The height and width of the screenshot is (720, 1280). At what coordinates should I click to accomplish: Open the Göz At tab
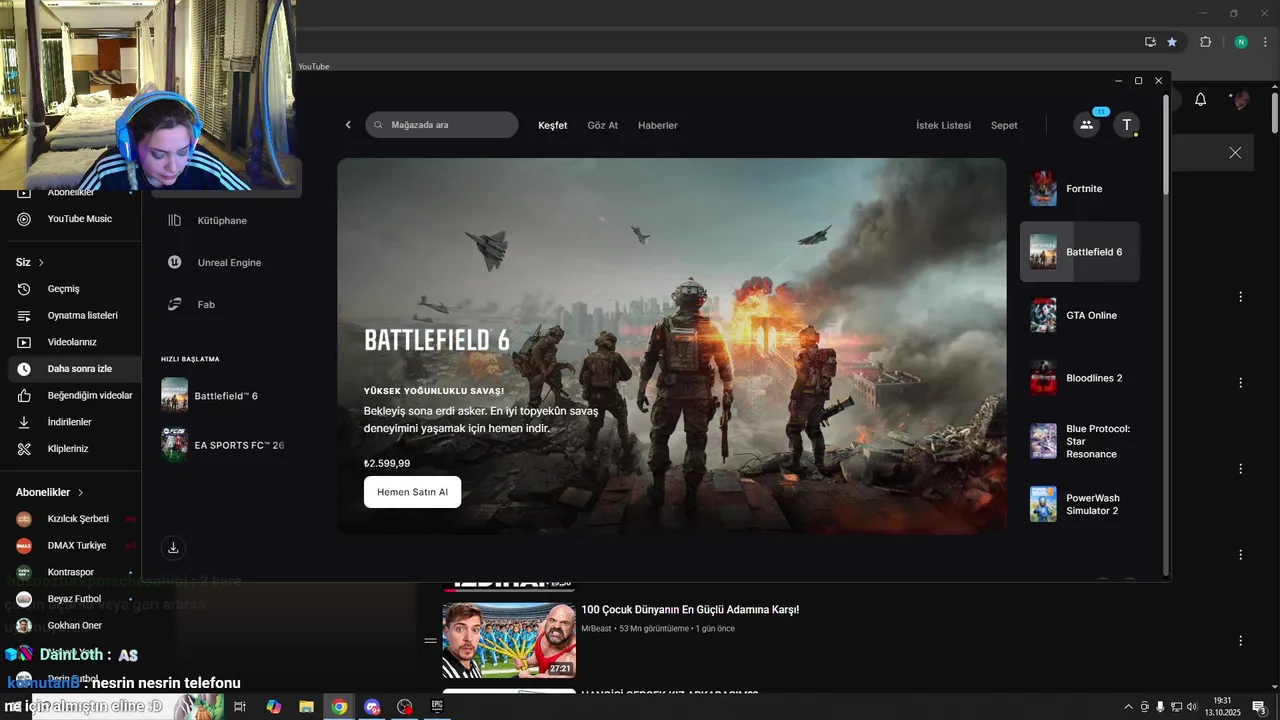(602, 125)
